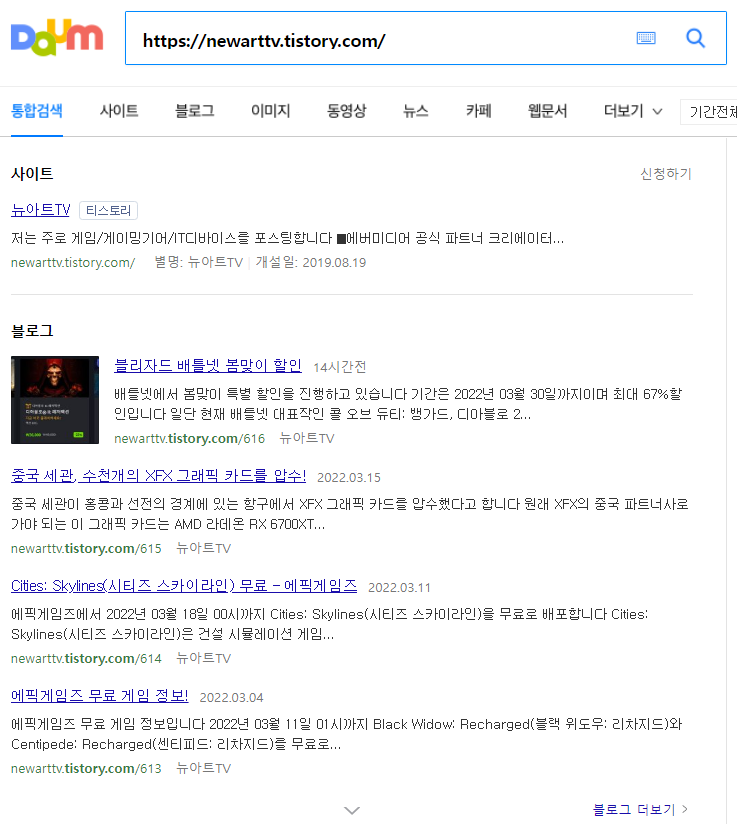Viewport: 737px width, 824px height.
Task: Expand more blog results with down chevron
Action: coord(352,810)
